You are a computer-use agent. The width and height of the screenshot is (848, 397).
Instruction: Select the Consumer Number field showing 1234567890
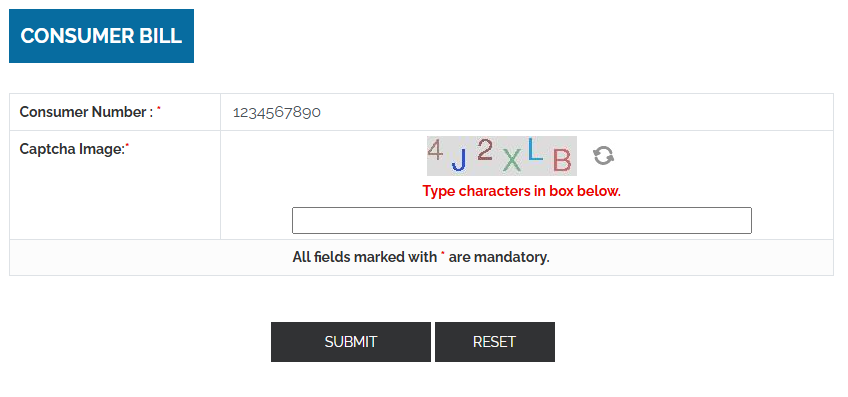526,112
